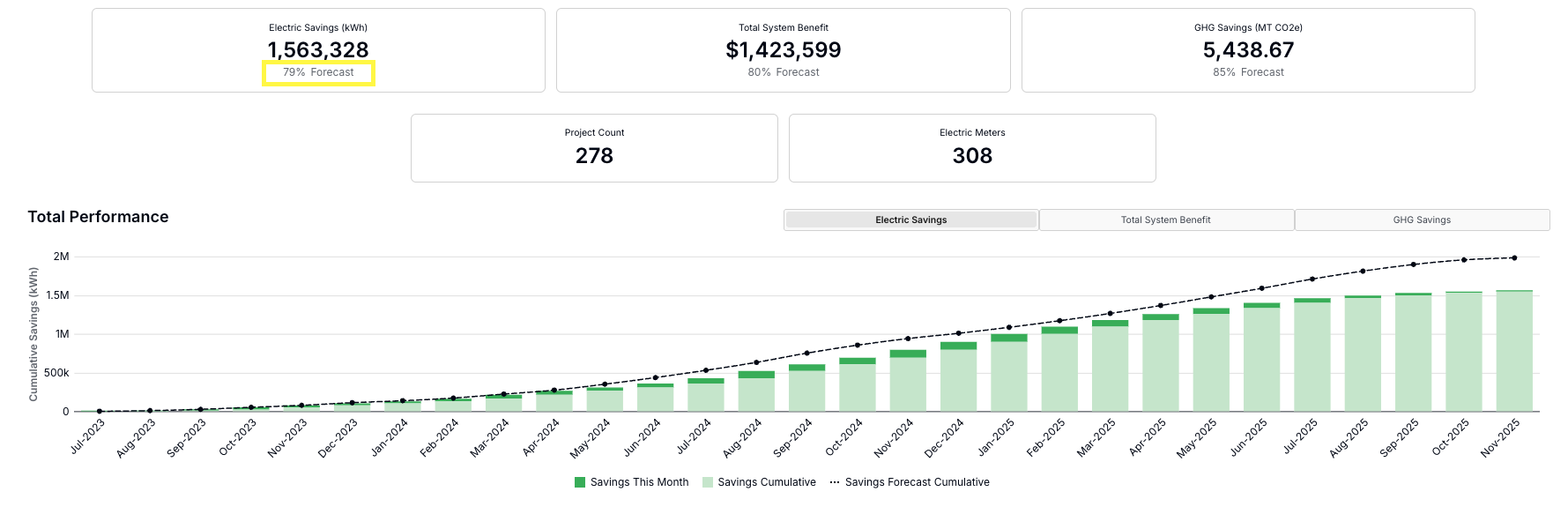Click the Nov-2025 cumulative savings bar
The image size is (1568, 514).
tap(1513, 353)
